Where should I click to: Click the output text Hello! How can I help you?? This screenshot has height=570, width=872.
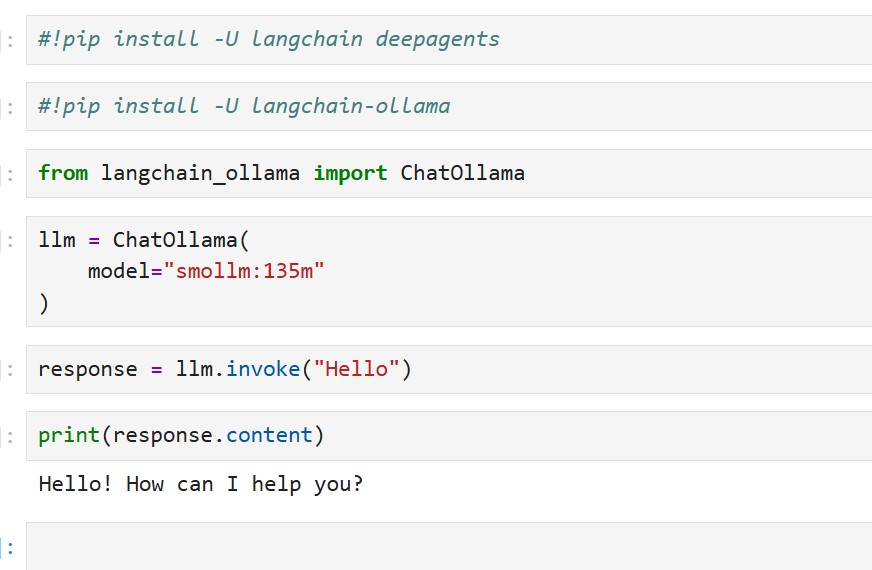tap(201, 484)
